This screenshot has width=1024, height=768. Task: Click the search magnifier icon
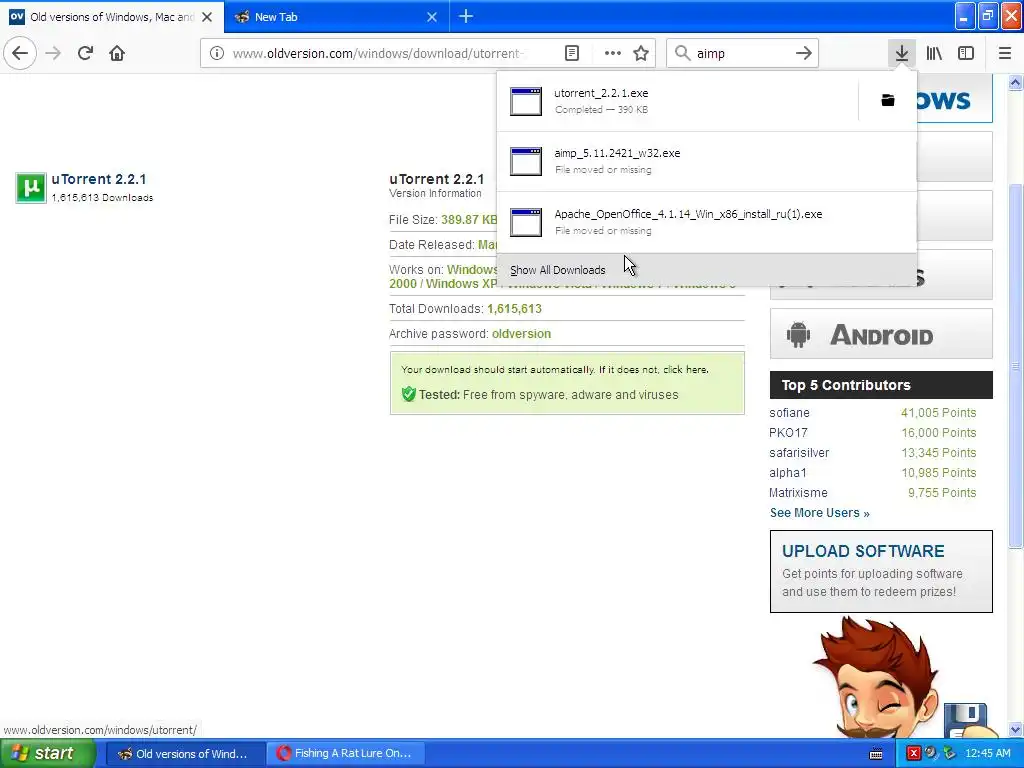682,53
